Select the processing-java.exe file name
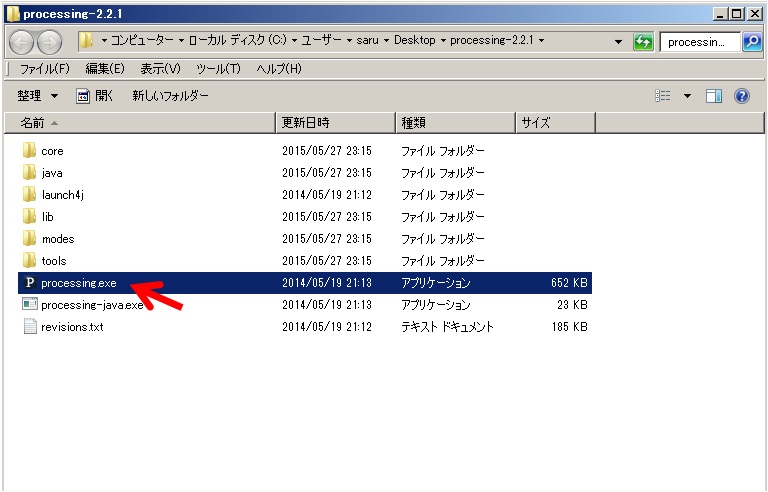 (x=92, y=305)
